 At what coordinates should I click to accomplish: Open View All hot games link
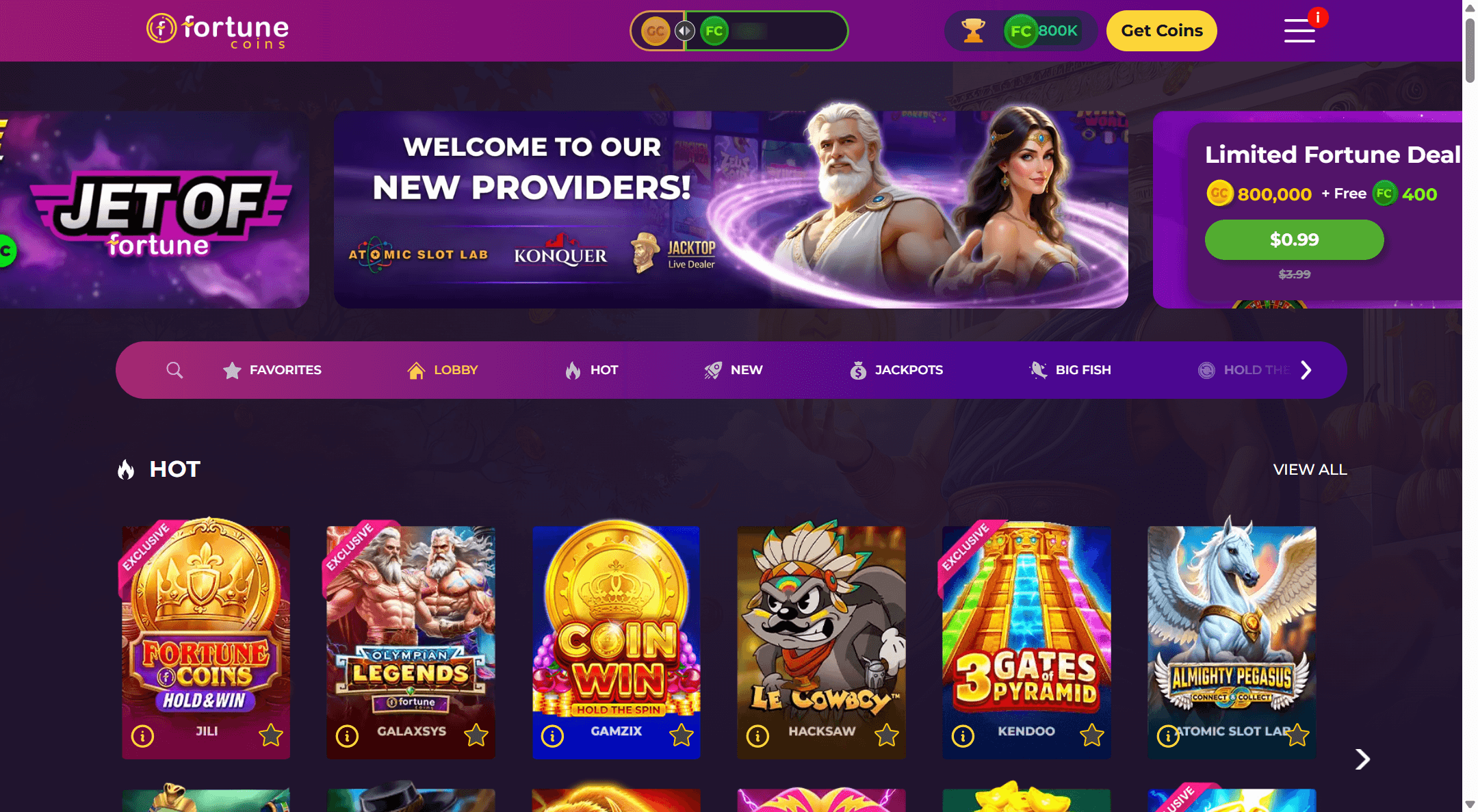point(1310,469)
